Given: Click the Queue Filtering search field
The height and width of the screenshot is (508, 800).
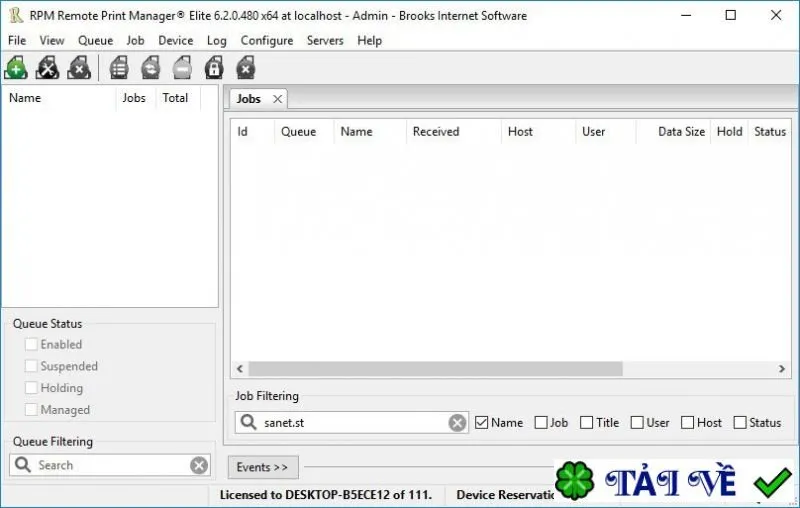Looking at the screenshot, I should pyautogui.click(x=110, y=465).
